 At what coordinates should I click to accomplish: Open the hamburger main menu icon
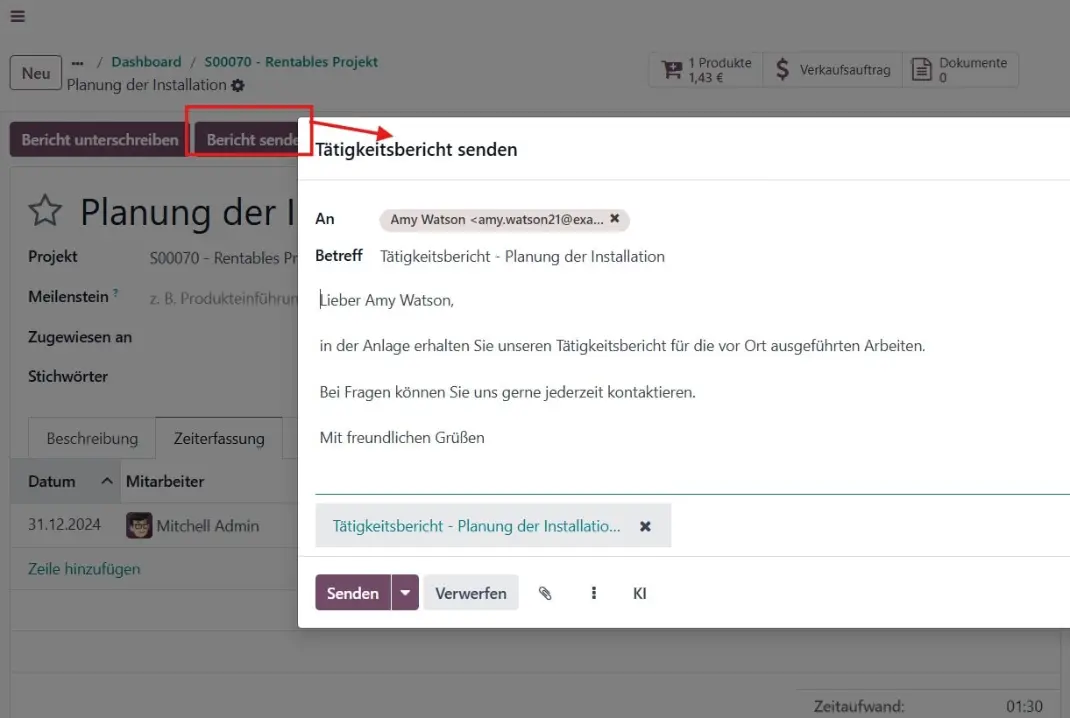pyautogui.click(x=18, y=16)
